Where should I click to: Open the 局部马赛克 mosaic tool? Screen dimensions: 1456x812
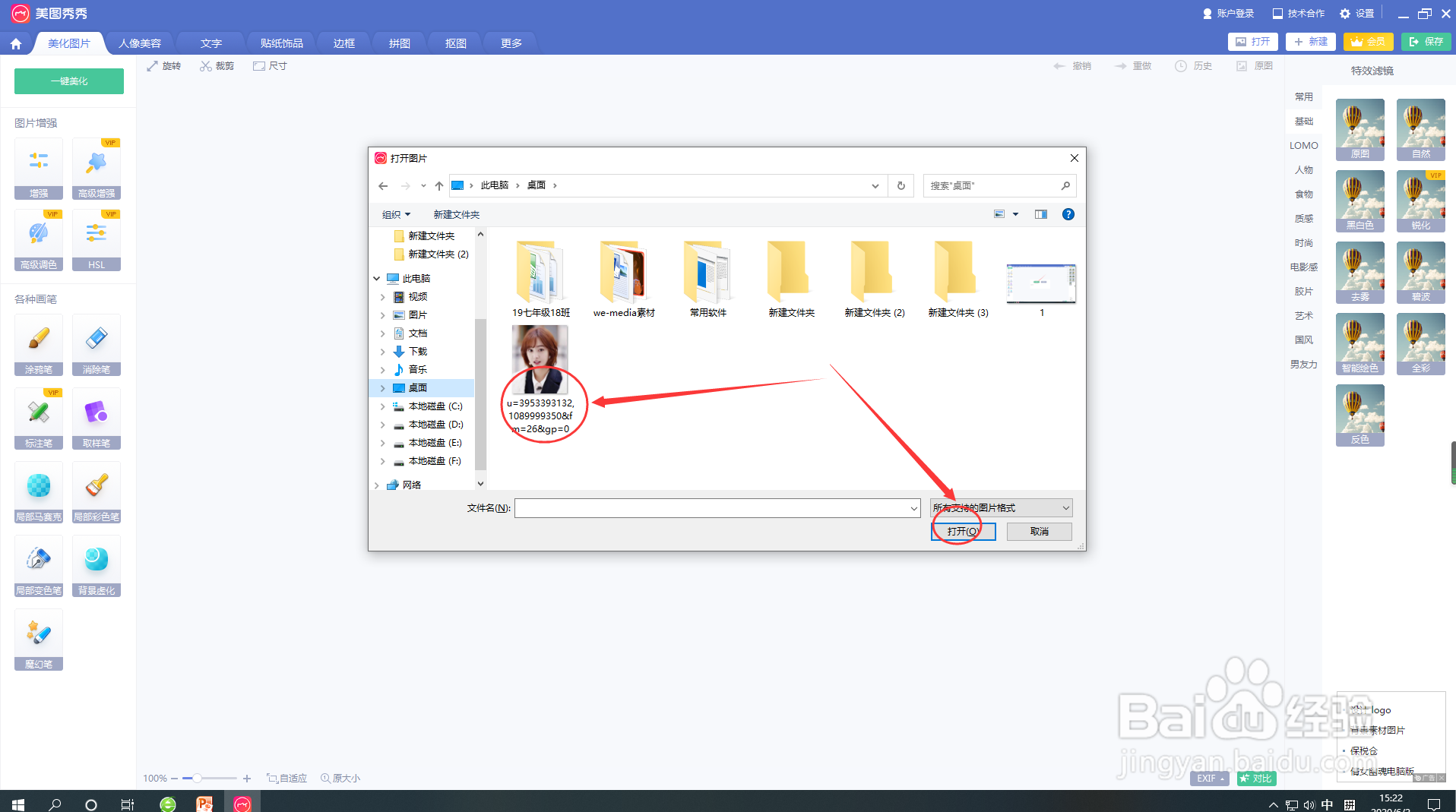click(38, 492)
